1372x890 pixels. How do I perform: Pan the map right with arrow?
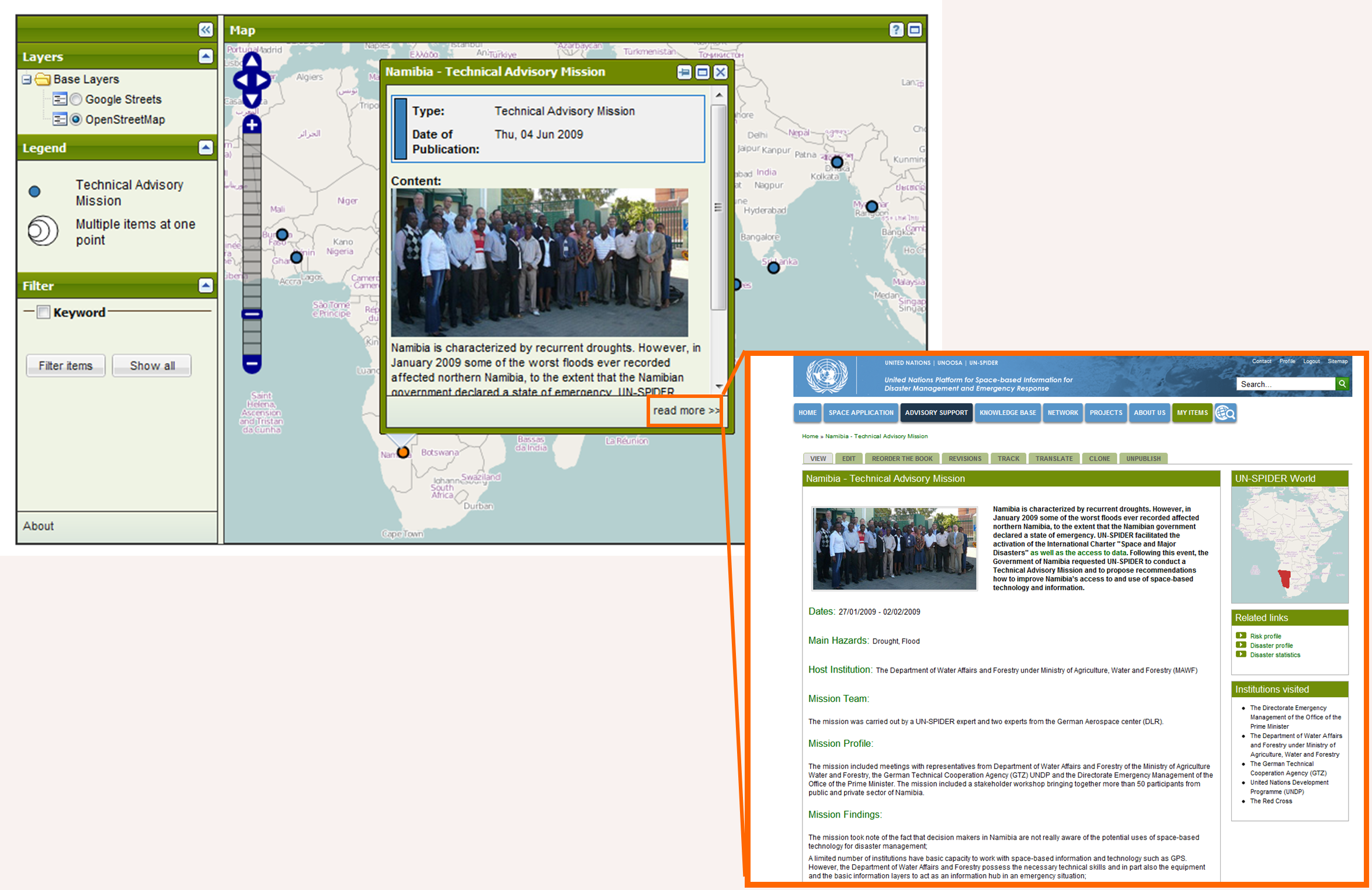(264, 80)
